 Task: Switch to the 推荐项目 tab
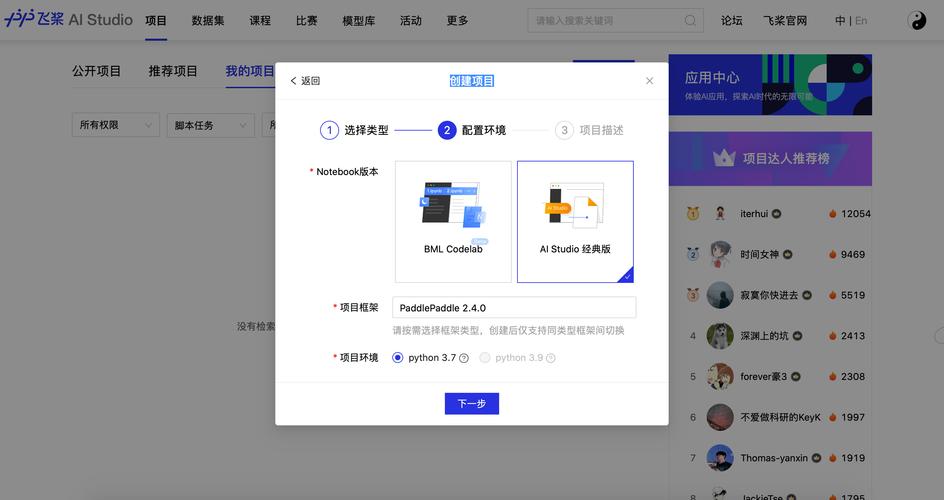point(173,71)
